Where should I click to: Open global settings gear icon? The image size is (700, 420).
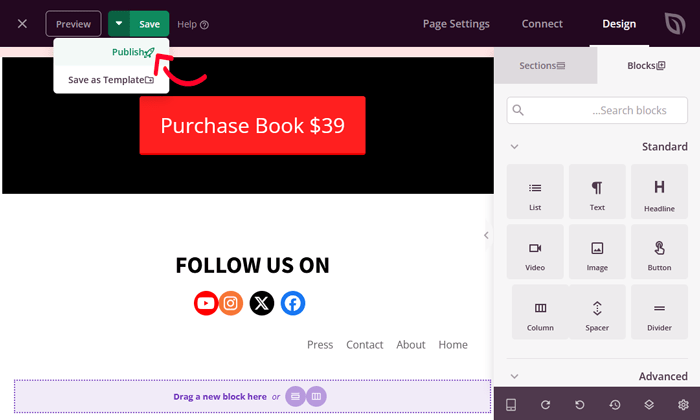[683, 404]
